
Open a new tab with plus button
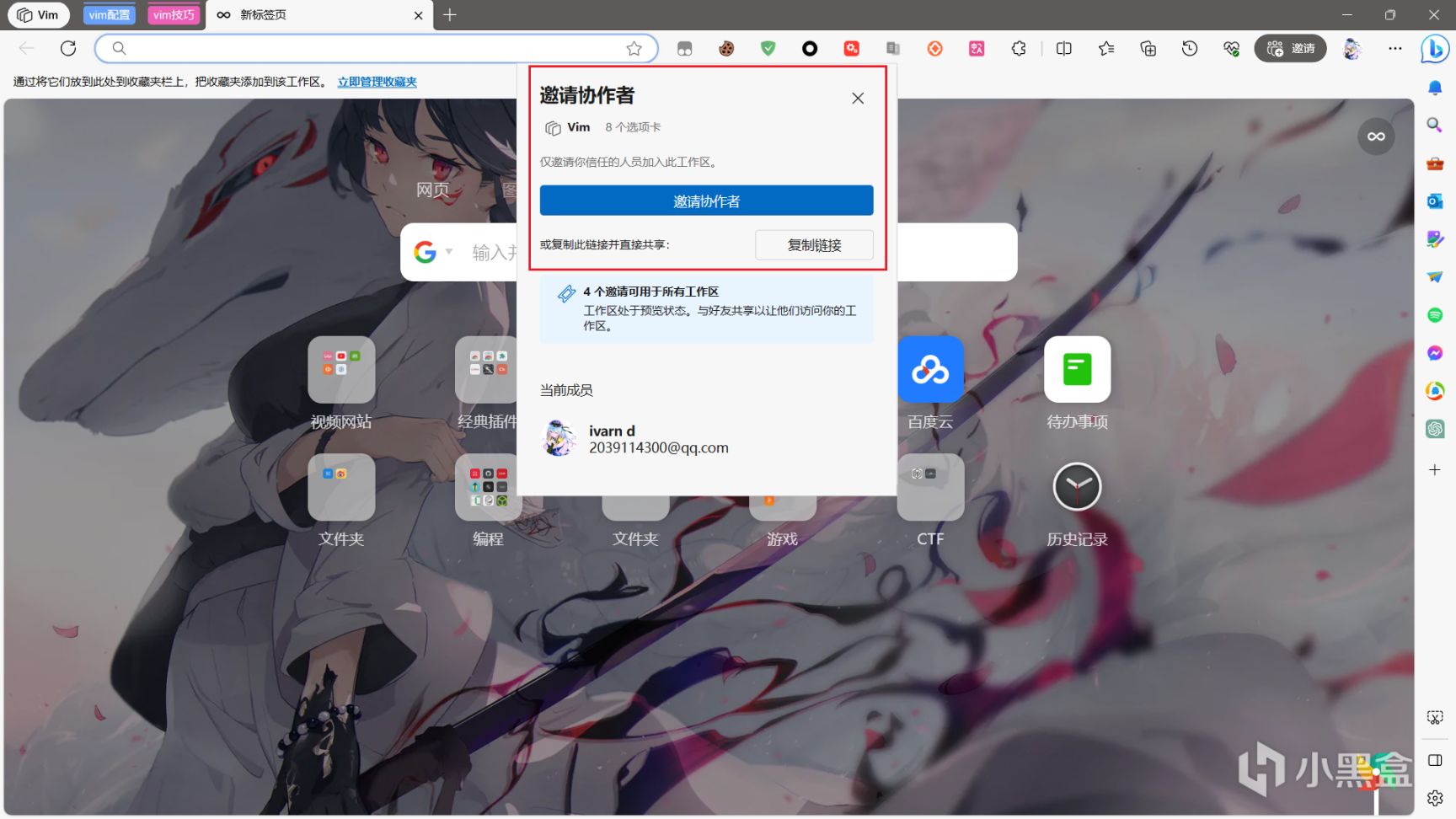450,15
